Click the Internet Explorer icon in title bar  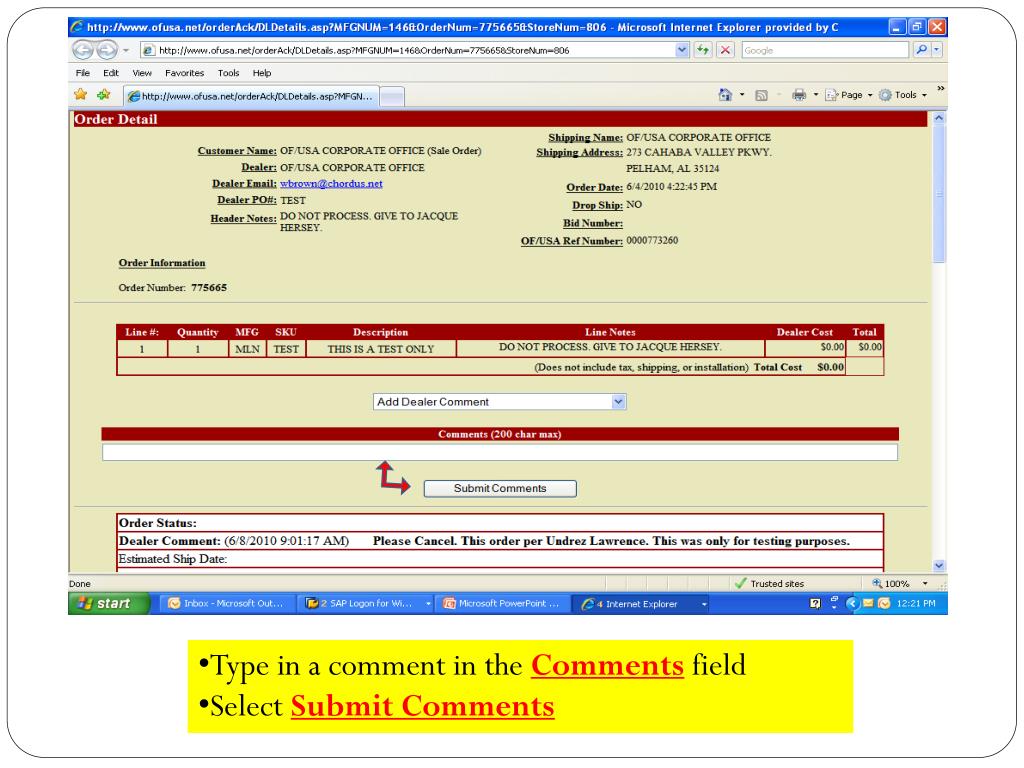tap(77, 27)
